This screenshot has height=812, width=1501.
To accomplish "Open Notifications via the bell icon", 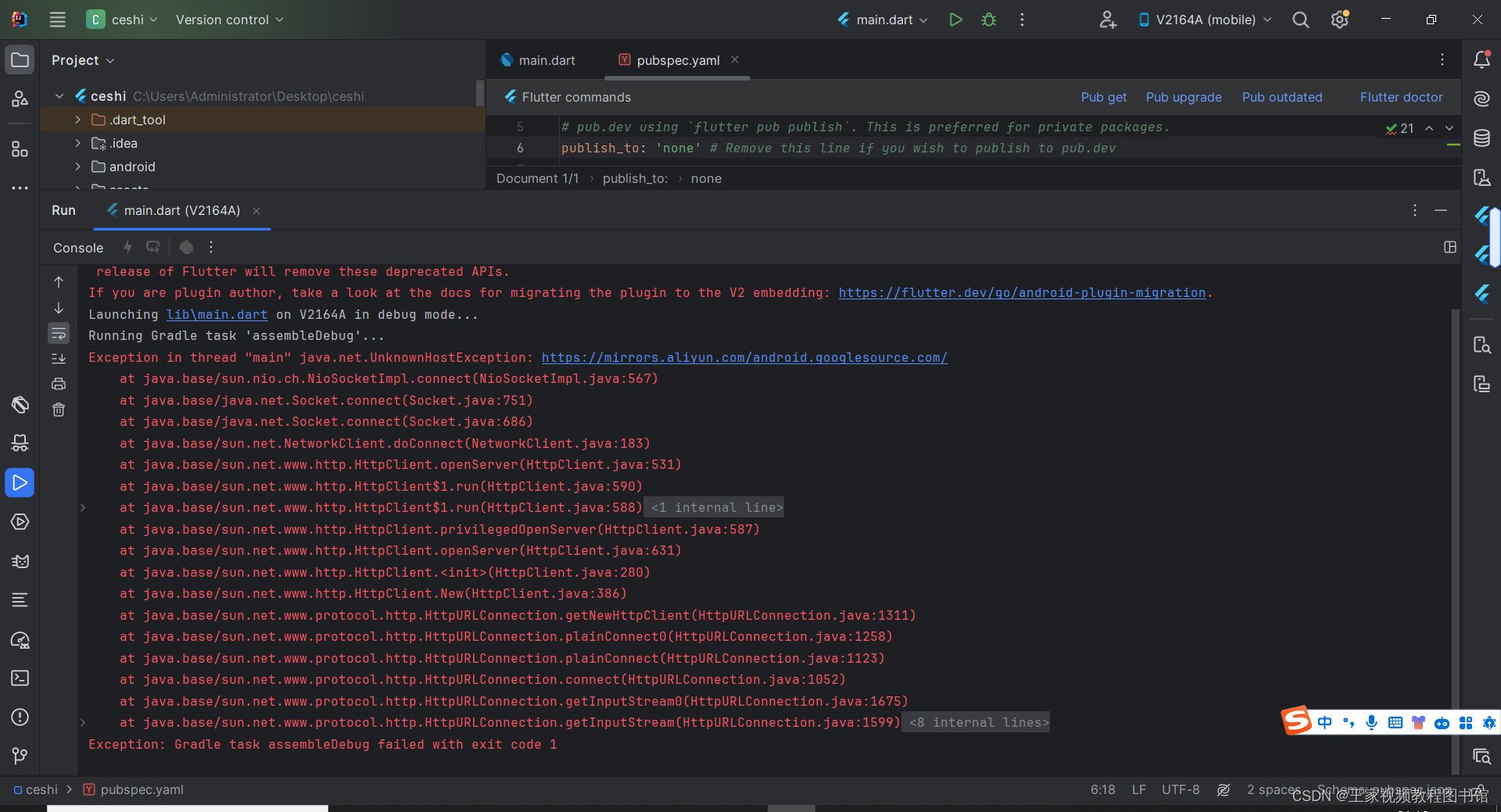I will [1482, 59].
